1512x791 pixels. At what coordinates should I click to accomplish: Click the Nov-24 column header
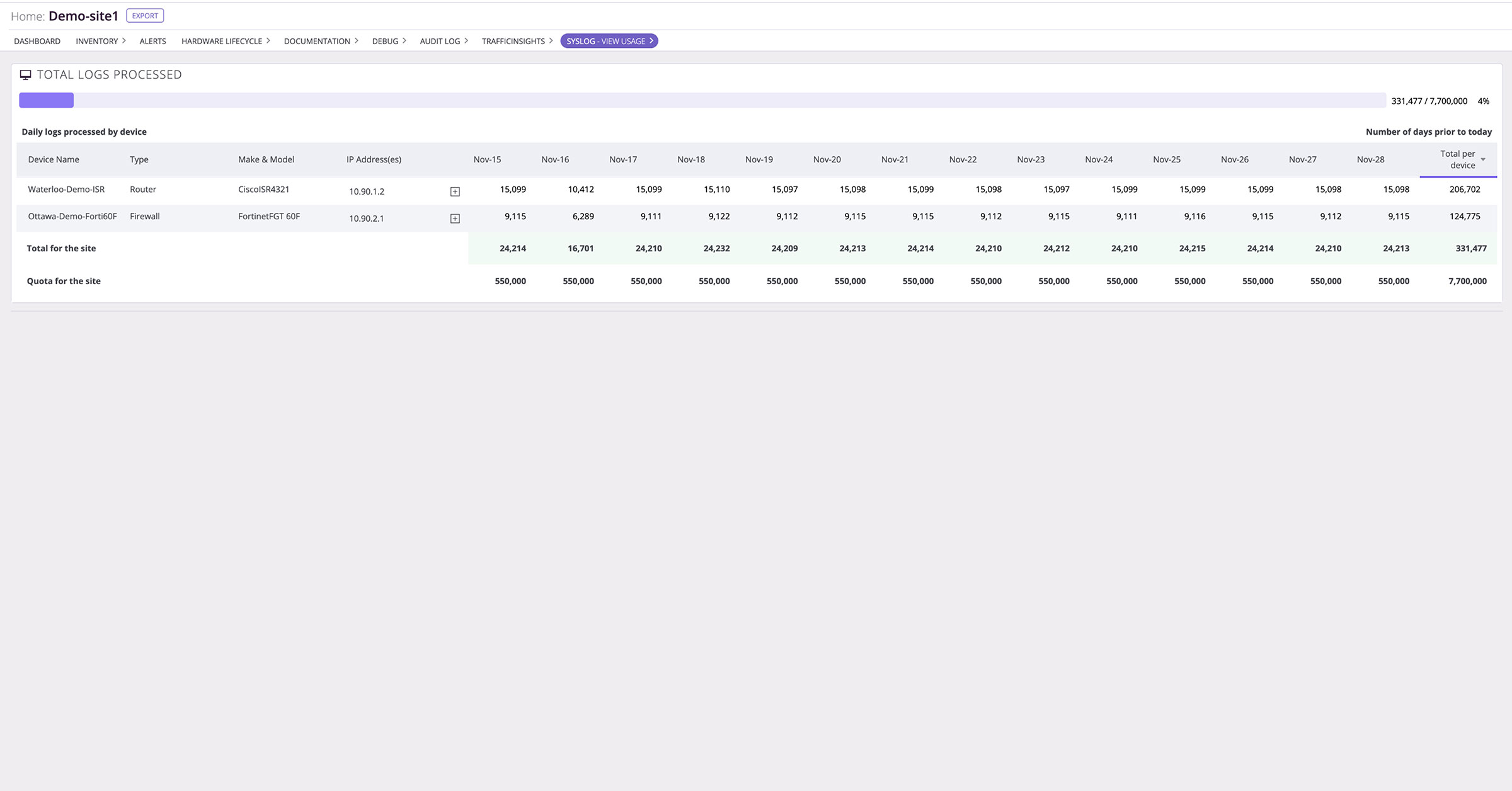pos(1099,159)
